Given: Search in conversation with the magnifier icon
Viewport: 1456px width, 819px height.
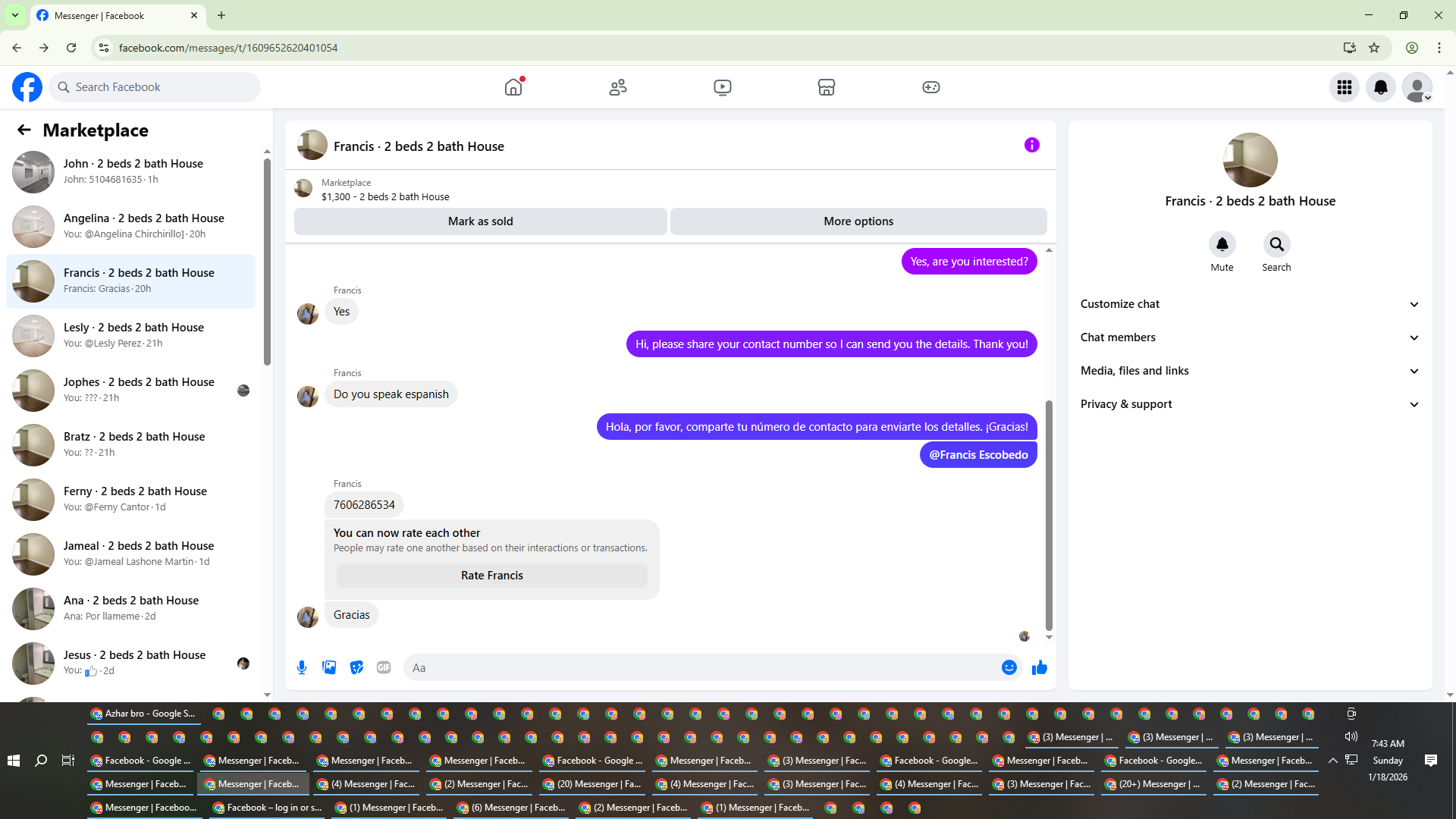Looking at the screenshot, I should (x=1276, y=244).
